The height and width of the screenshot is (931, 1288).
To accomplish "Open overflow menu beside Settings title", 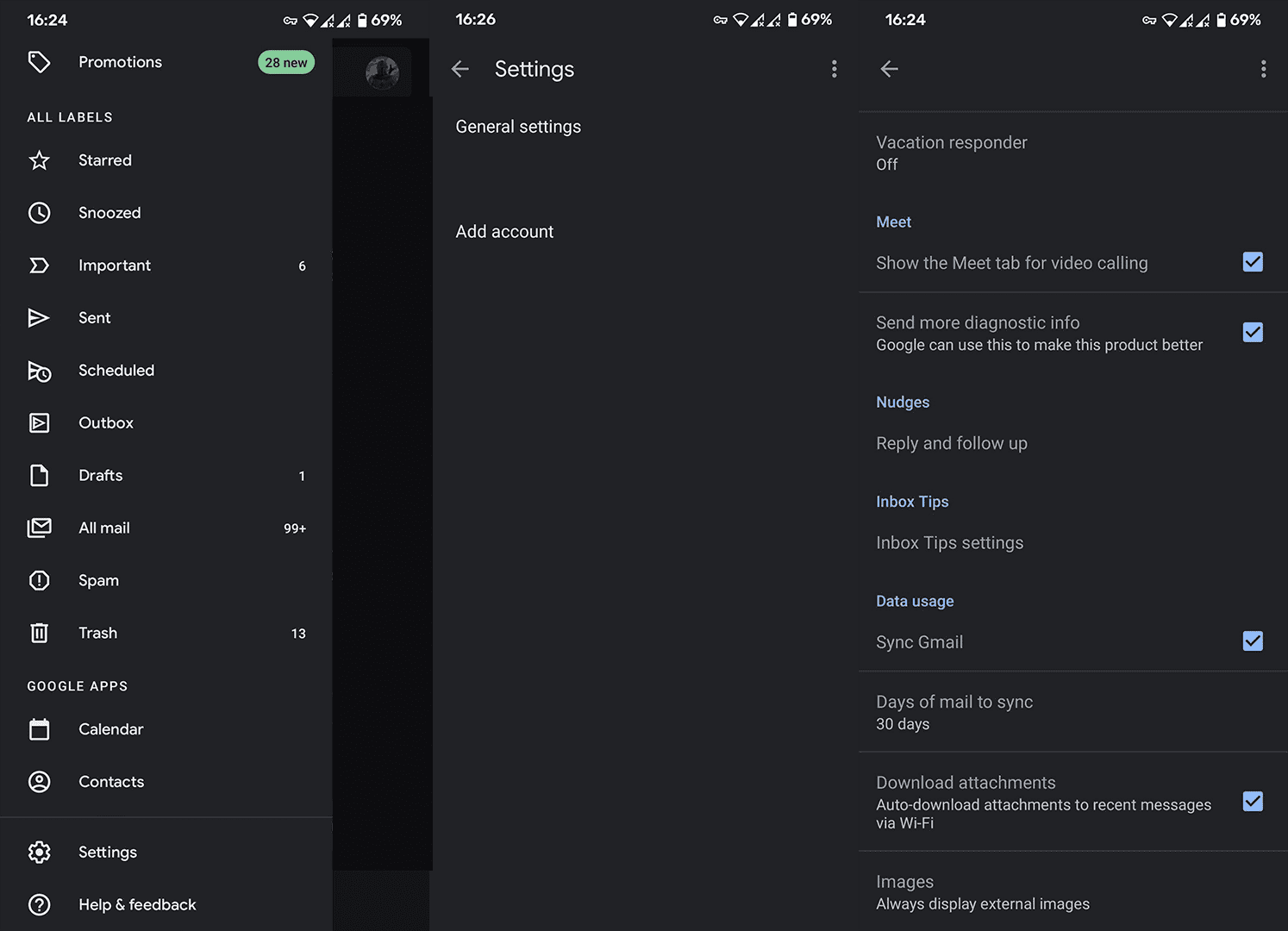I will pos(834,69).
